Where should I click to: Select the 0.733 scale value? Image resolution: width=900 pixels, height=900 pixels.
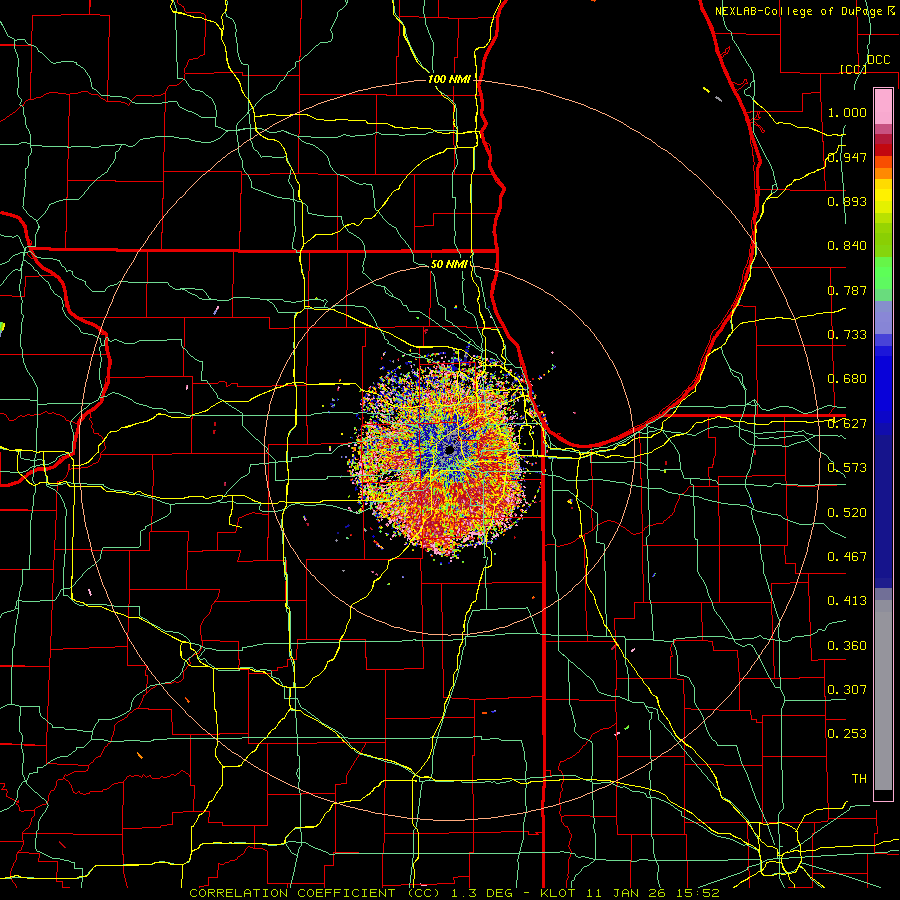(x=847, y=335)
